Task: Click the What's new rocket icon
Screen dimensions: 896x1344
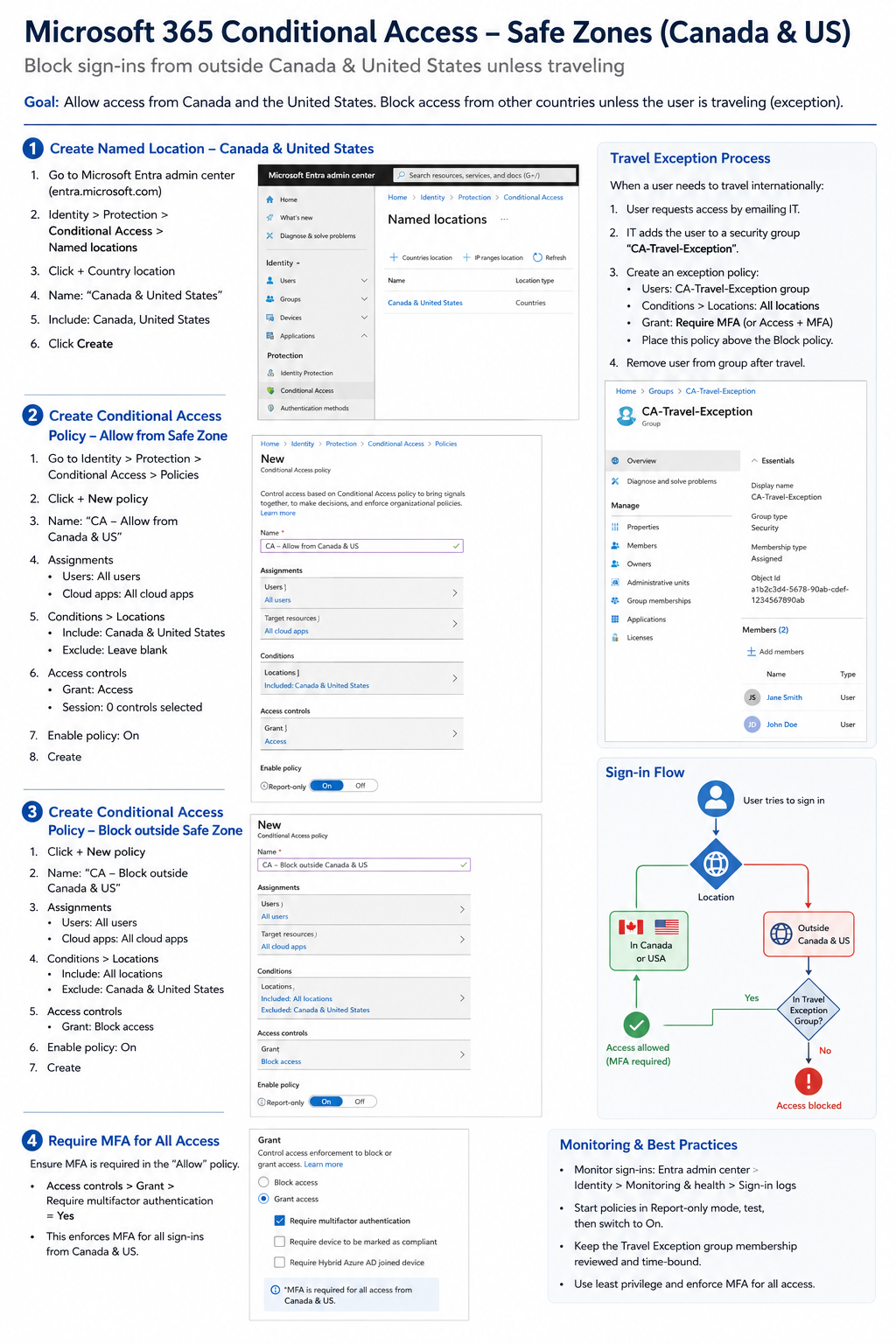Action: point(269,218)
